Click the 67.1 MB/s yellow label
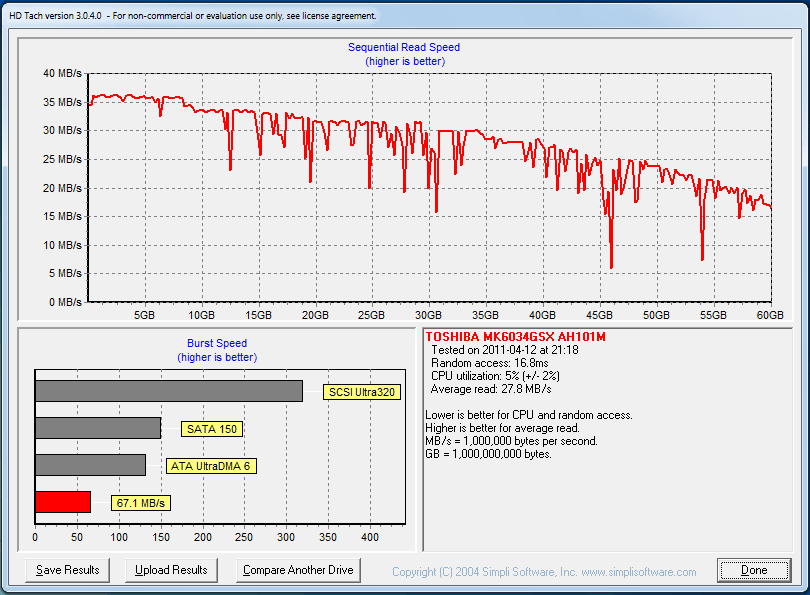This screenshot has width=810, height=595. tap(140, 503)
